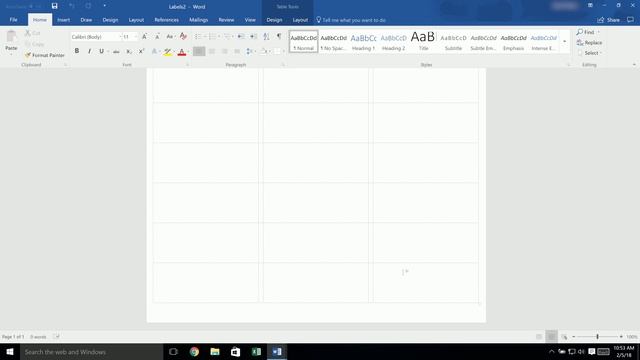Click the Read Mode view icon
The image size is (640, 360).
(x=539, y=337)
